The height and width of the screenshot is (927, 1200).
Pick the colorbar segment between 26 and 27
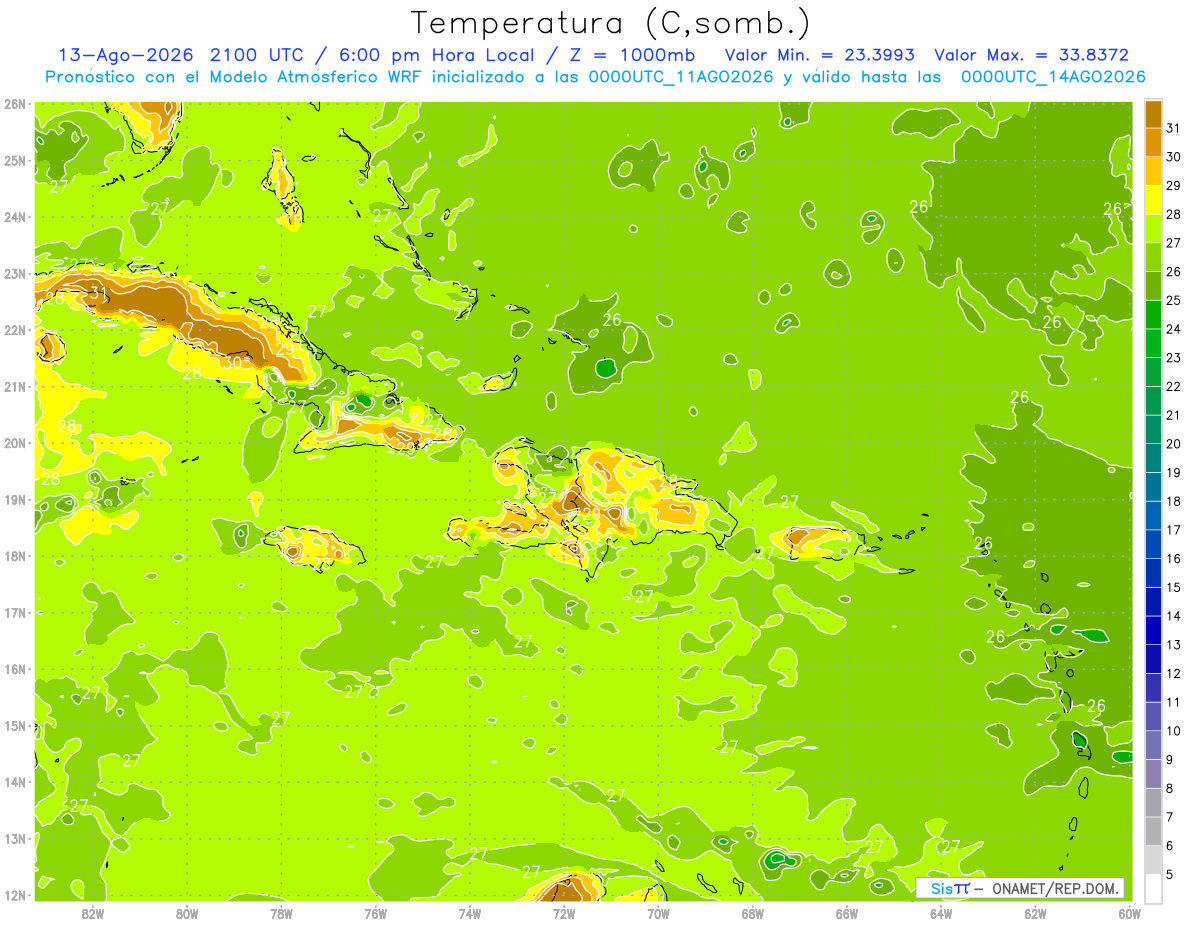1153,257
